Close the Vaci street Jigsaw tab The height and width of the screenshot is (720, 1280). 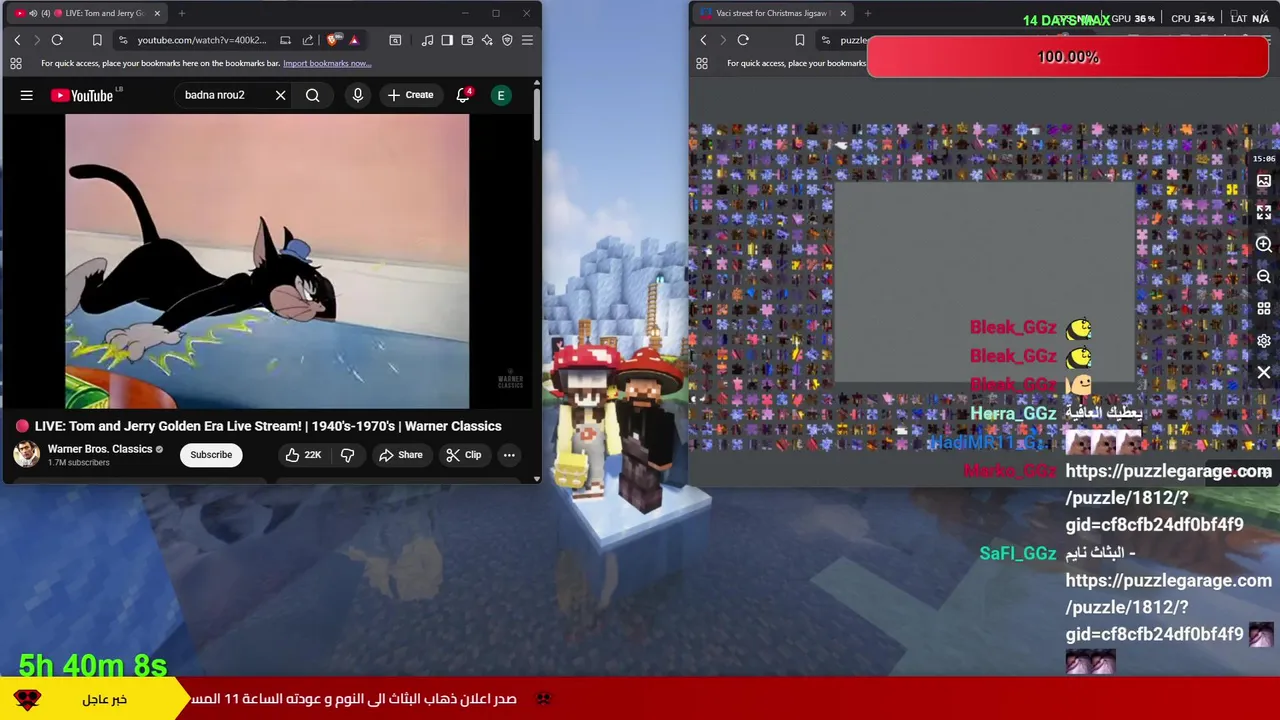tap(843, 13)
